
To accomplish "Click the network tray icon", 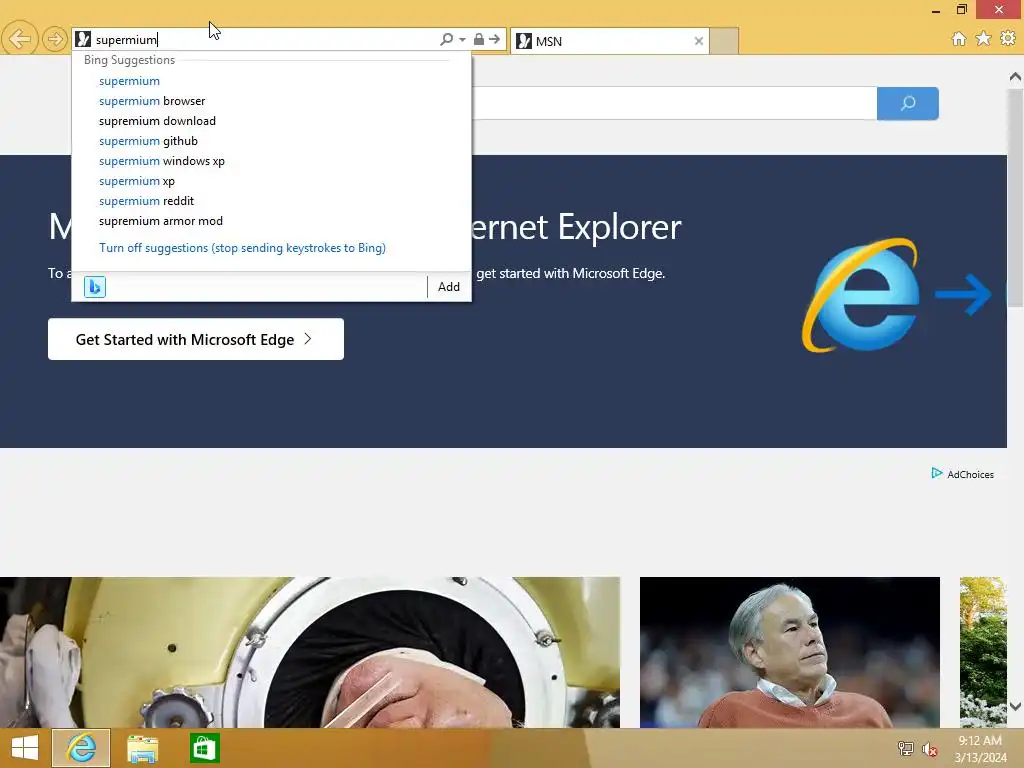I will 906,748.
